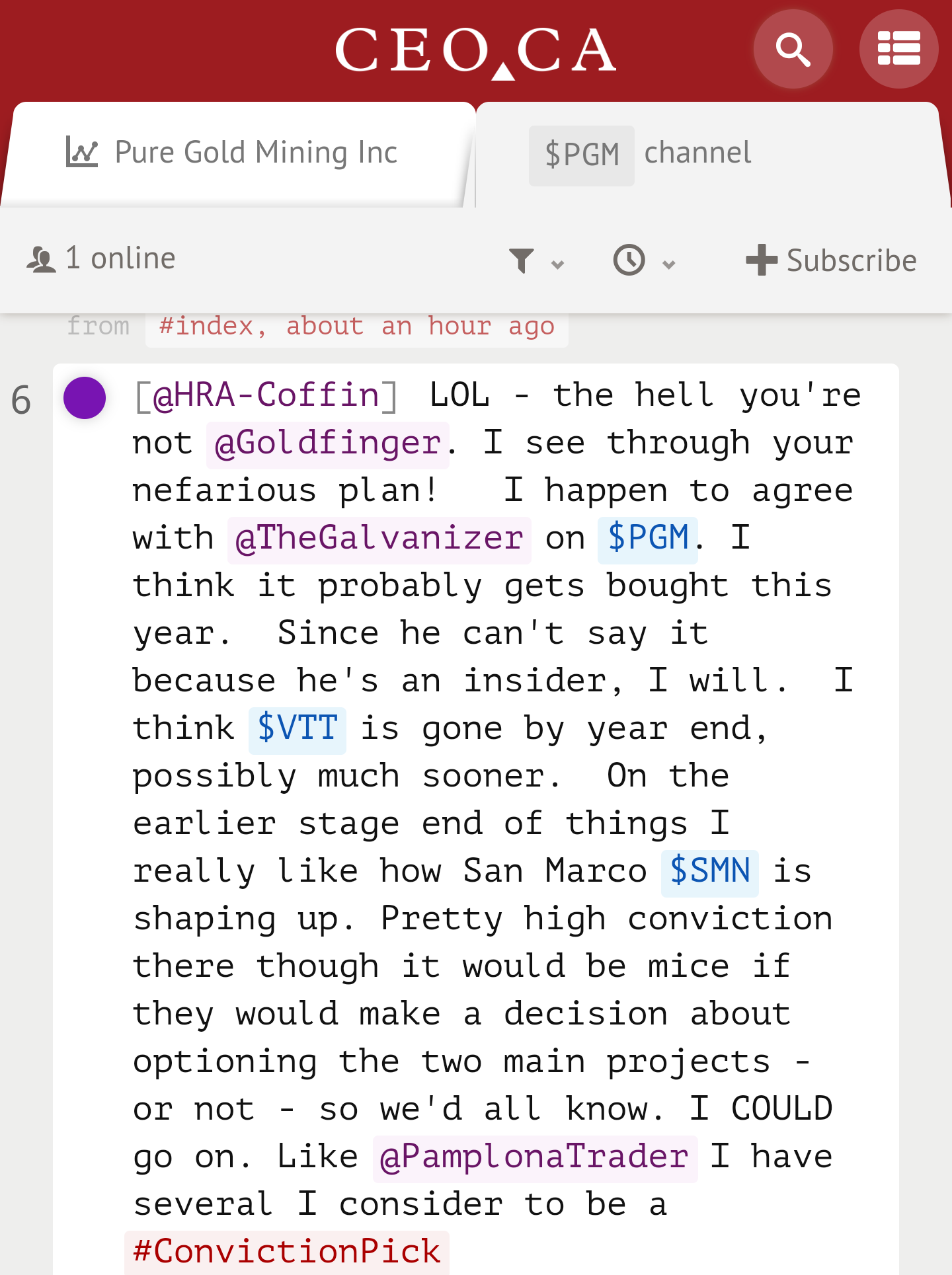Screen dimensions: 952x1275
Task: Expand the clock time dropdown chevron
Action: [x=669, y=264]
